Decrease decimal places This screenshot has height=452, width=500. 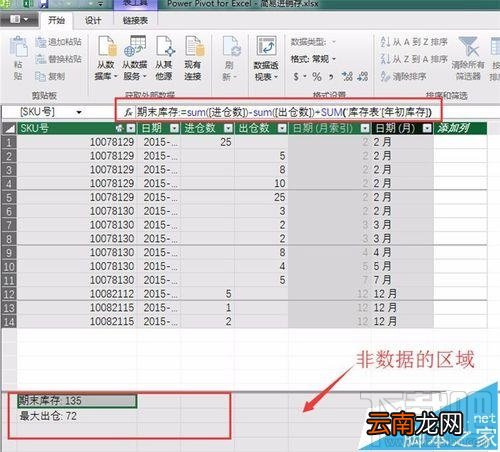point(362,77)
